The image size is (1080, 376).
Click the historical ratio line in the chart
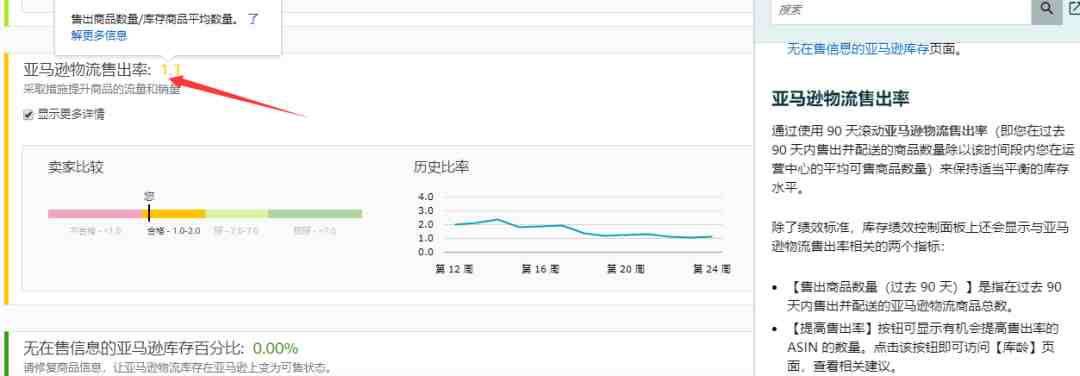583,229
